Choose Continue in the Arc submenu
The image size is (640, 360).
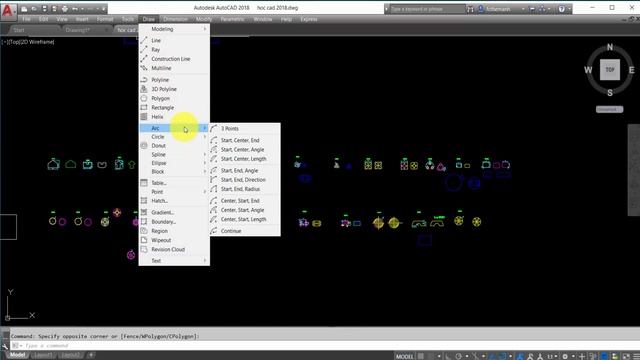pyautogui.click(x=245, y=231)
